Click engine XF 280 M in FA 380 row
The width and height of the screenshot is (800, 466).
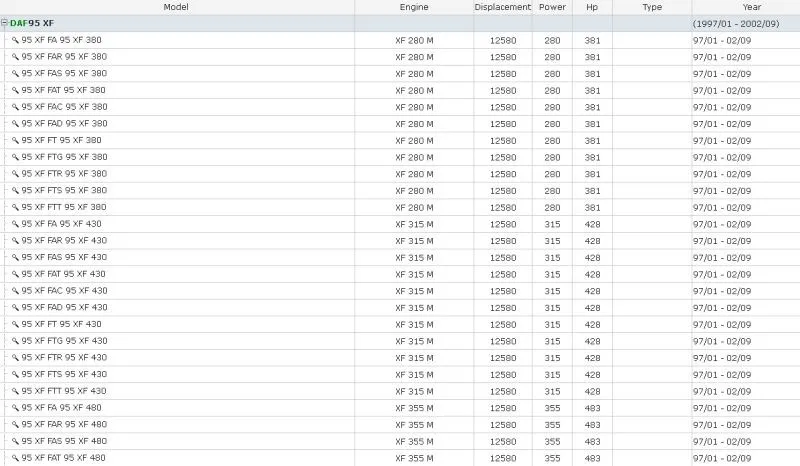414,40
